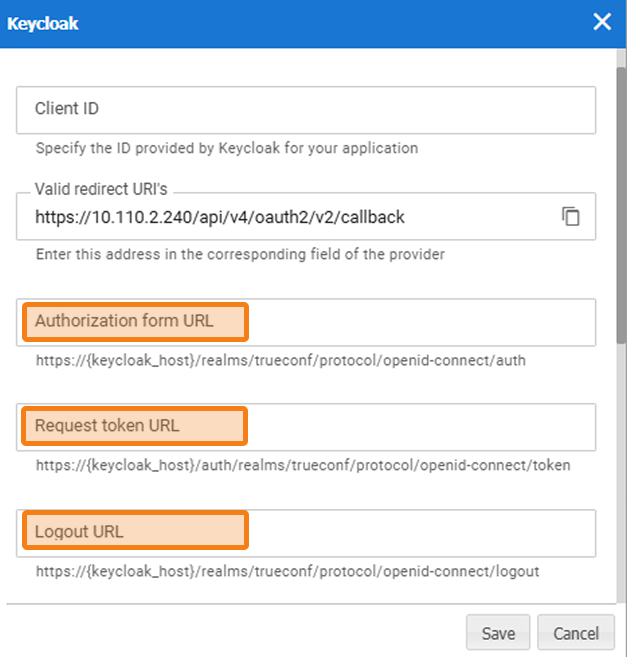Click the openid-connect/logout example URL
627x657 pixels.
pos(288,572)
